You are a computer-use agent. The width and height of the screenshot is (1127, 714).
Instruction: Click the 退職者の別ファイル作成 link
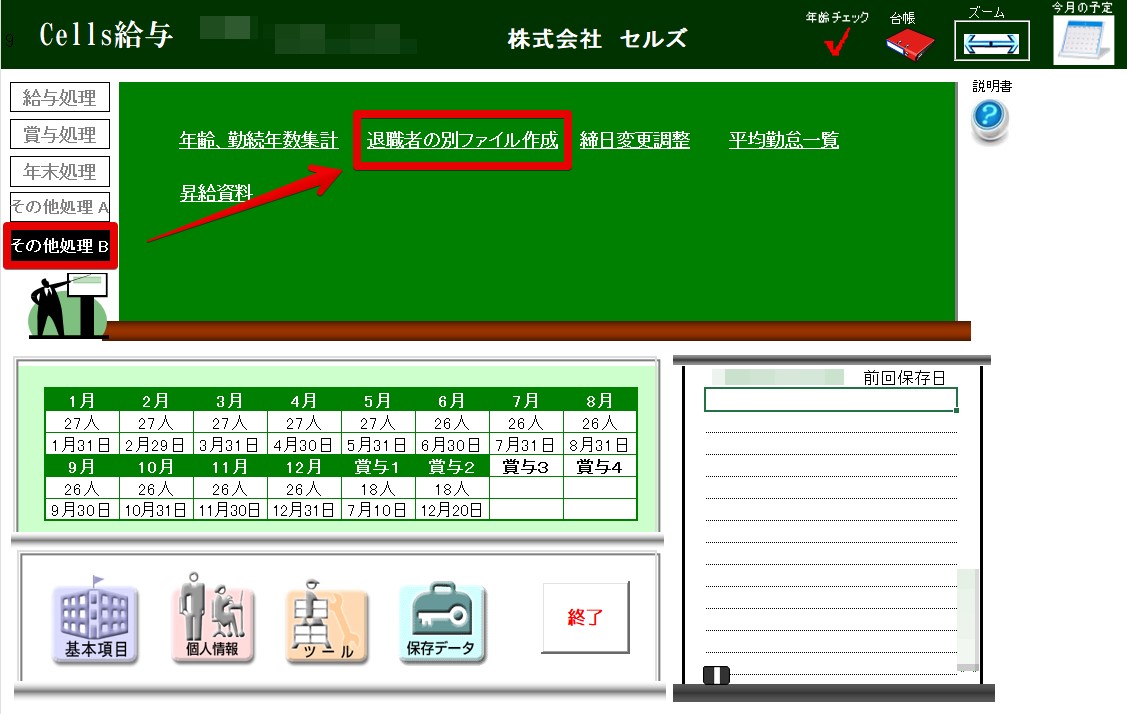click(462, 140)
